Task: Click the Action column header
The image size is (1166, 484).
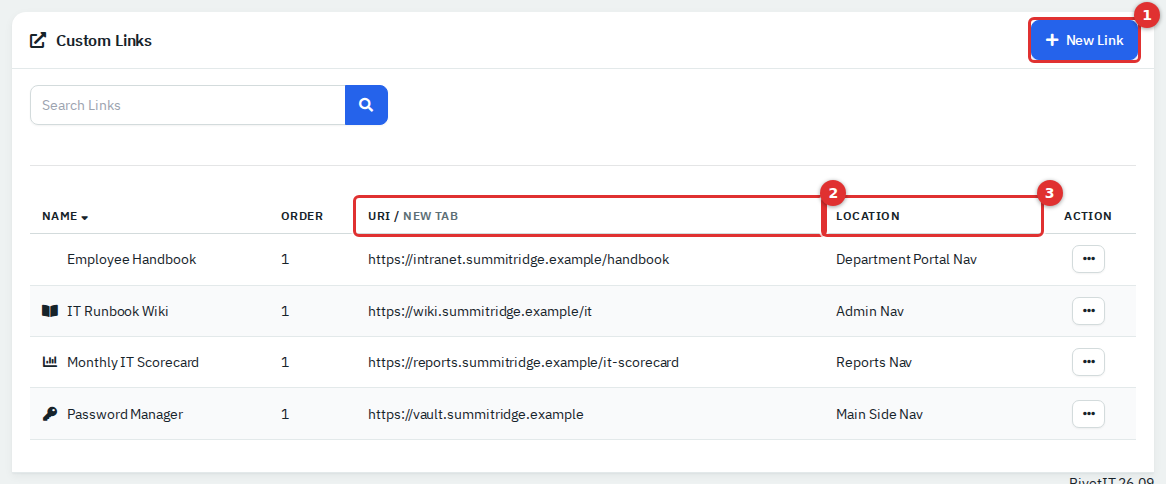Action: click(1088, 216)
